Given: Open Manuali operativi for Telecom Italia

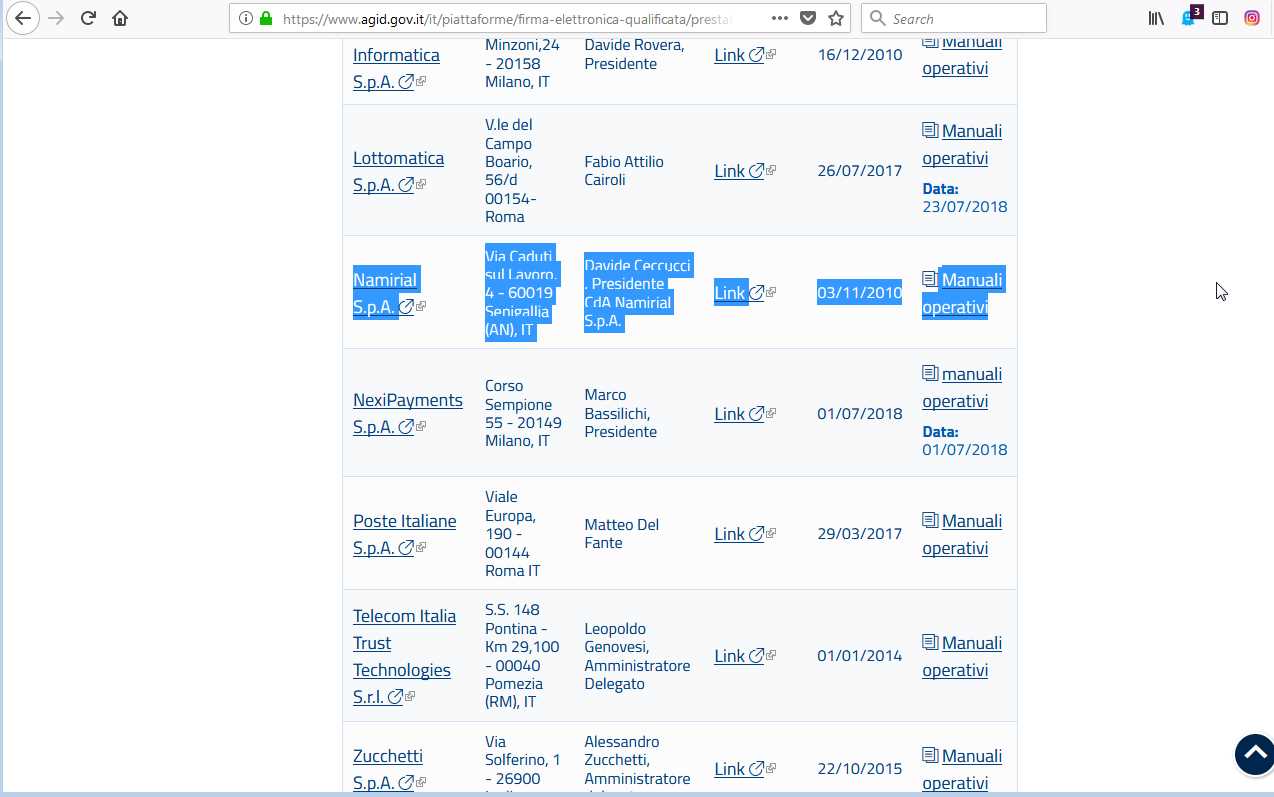Looking at the screenshot, I should [962, 656].
